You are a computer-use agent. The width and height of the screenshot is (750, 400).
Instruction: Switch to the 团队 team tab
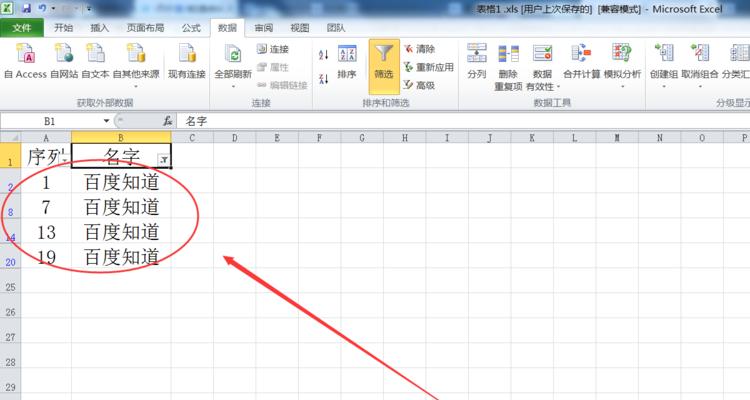click(336, 28)
